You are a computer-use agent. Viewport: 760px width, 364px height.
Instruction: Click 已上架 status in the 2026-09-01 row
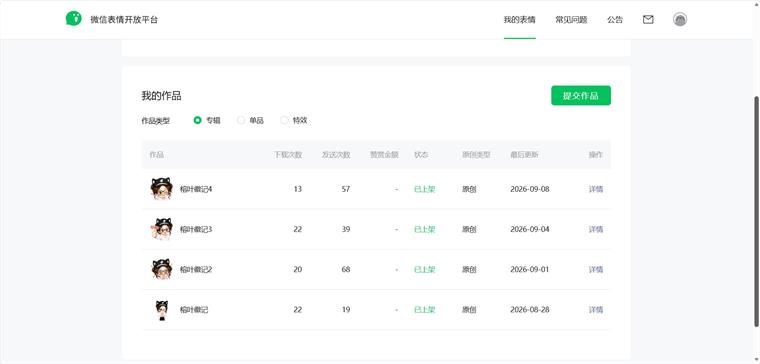[x=425, y=269]
